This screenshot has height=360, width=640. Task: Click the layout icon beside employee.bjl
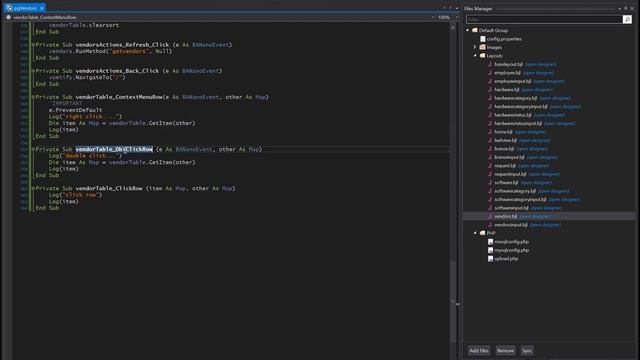[490, 73]
